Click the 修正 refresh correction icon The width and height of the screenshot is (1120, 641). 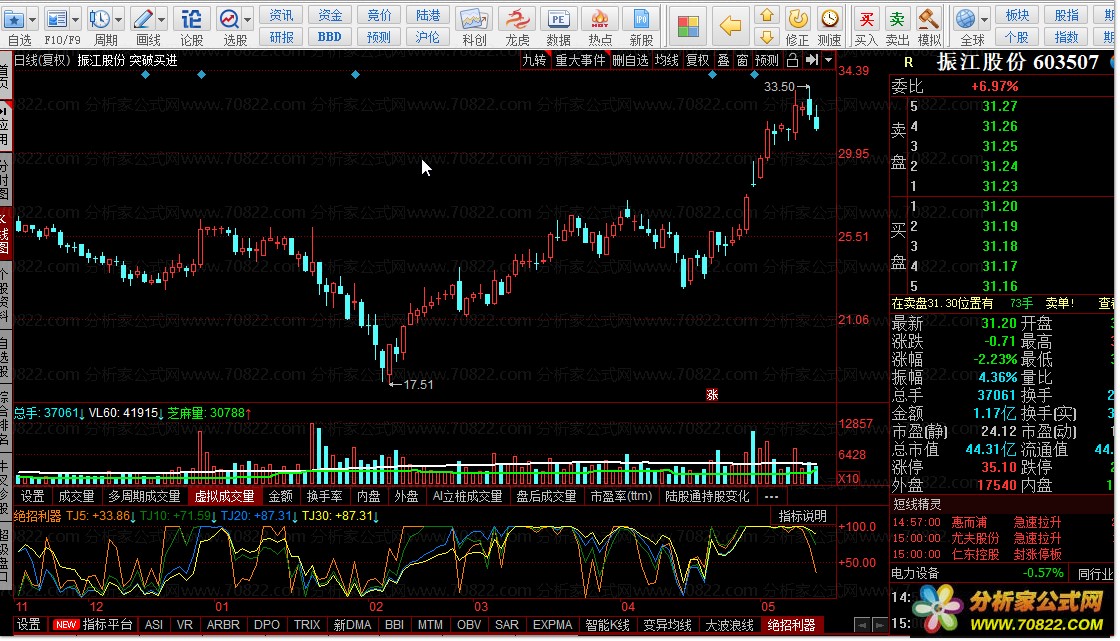pos(797,19)
